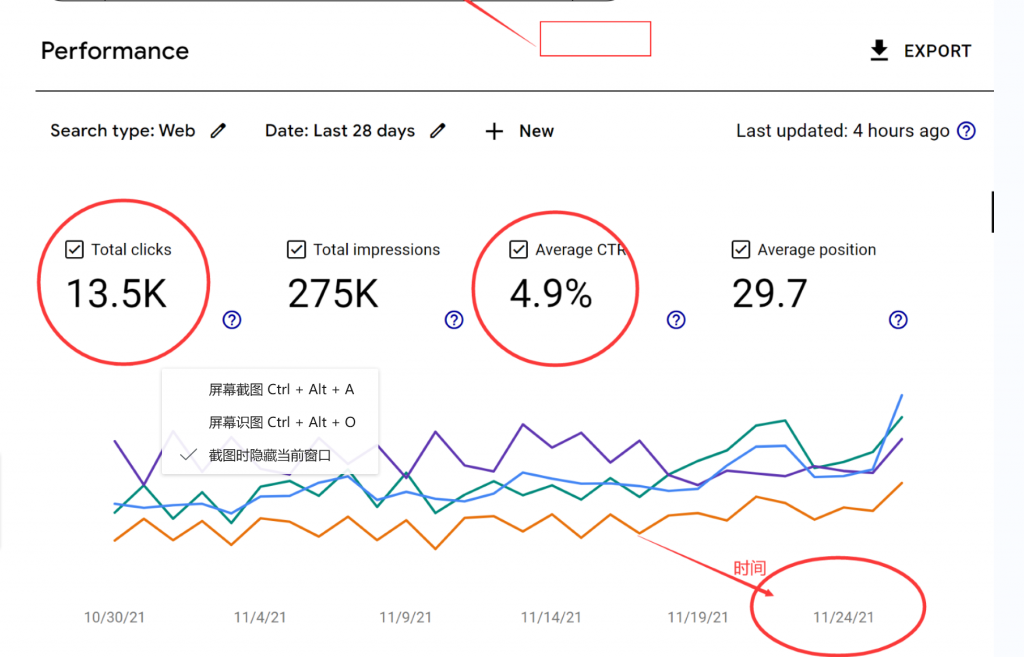1024x657 pixels.
Task: Click the 11/24/21 date on chart axis
Action: click(x=843, y=617)
